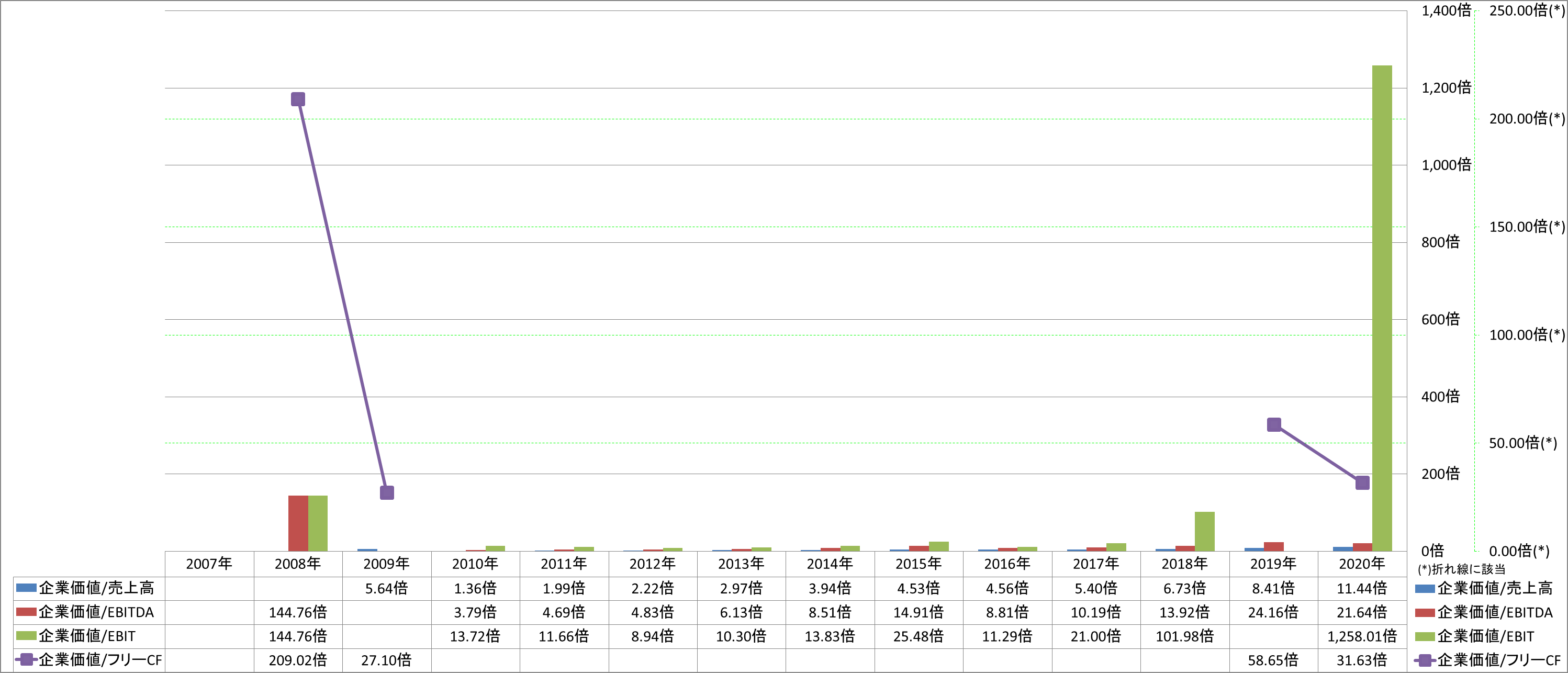Click the 2015年 column header

click(919, 564)
